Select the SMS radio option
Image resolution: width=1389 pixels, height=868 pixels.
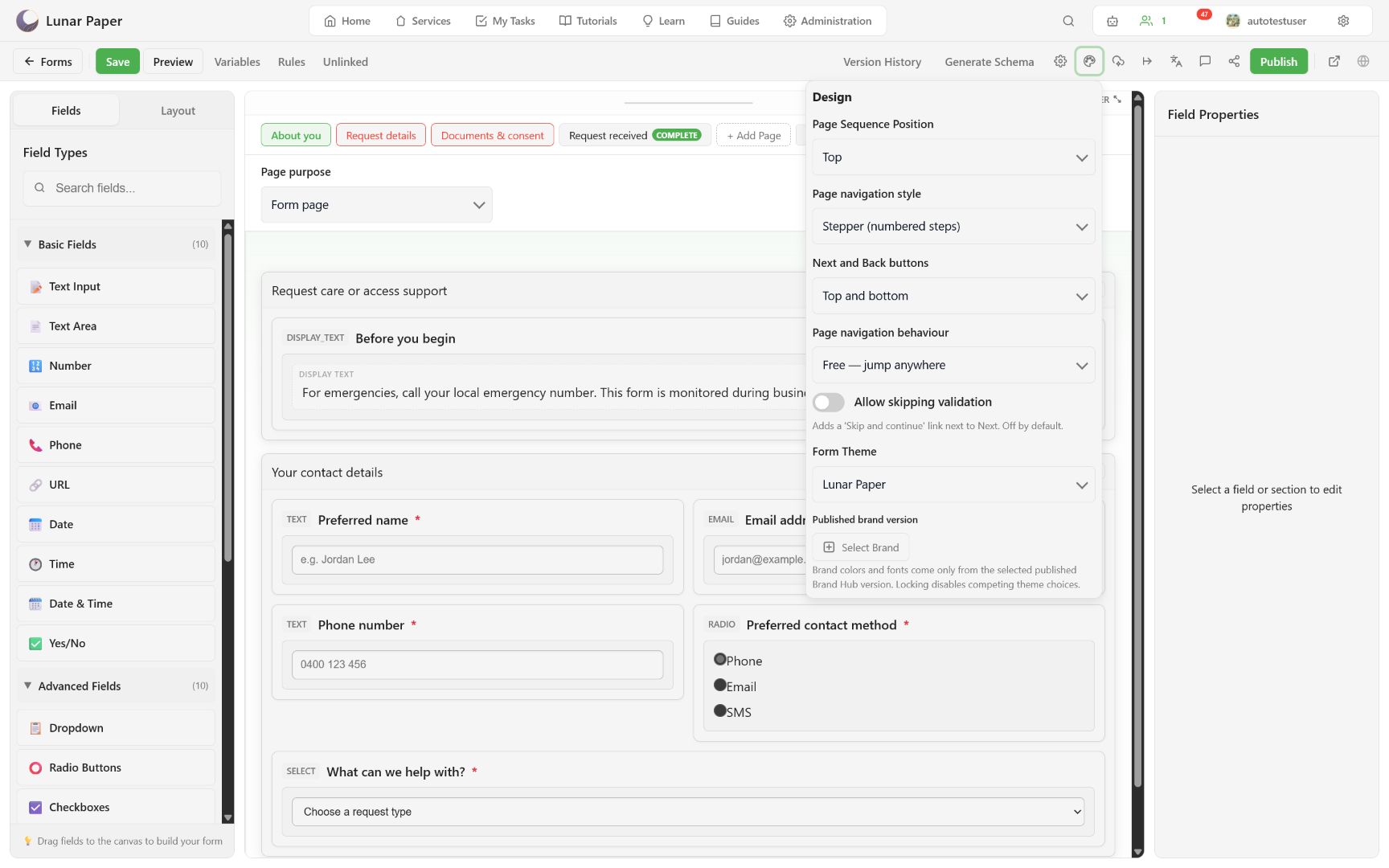click(x=720, y=711)
